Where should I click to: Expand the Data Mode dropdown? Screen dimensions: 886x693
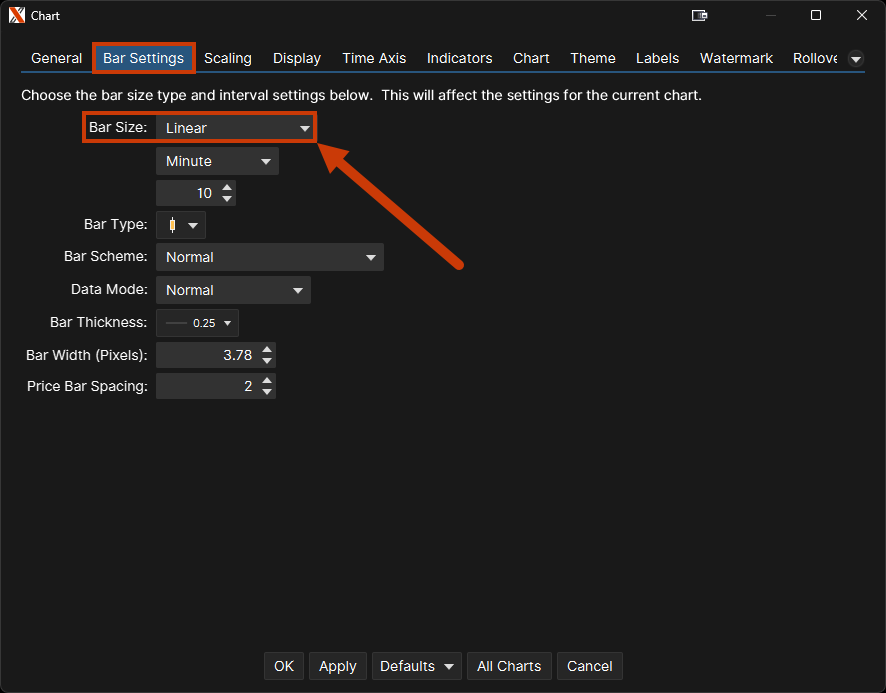[233, 290]
